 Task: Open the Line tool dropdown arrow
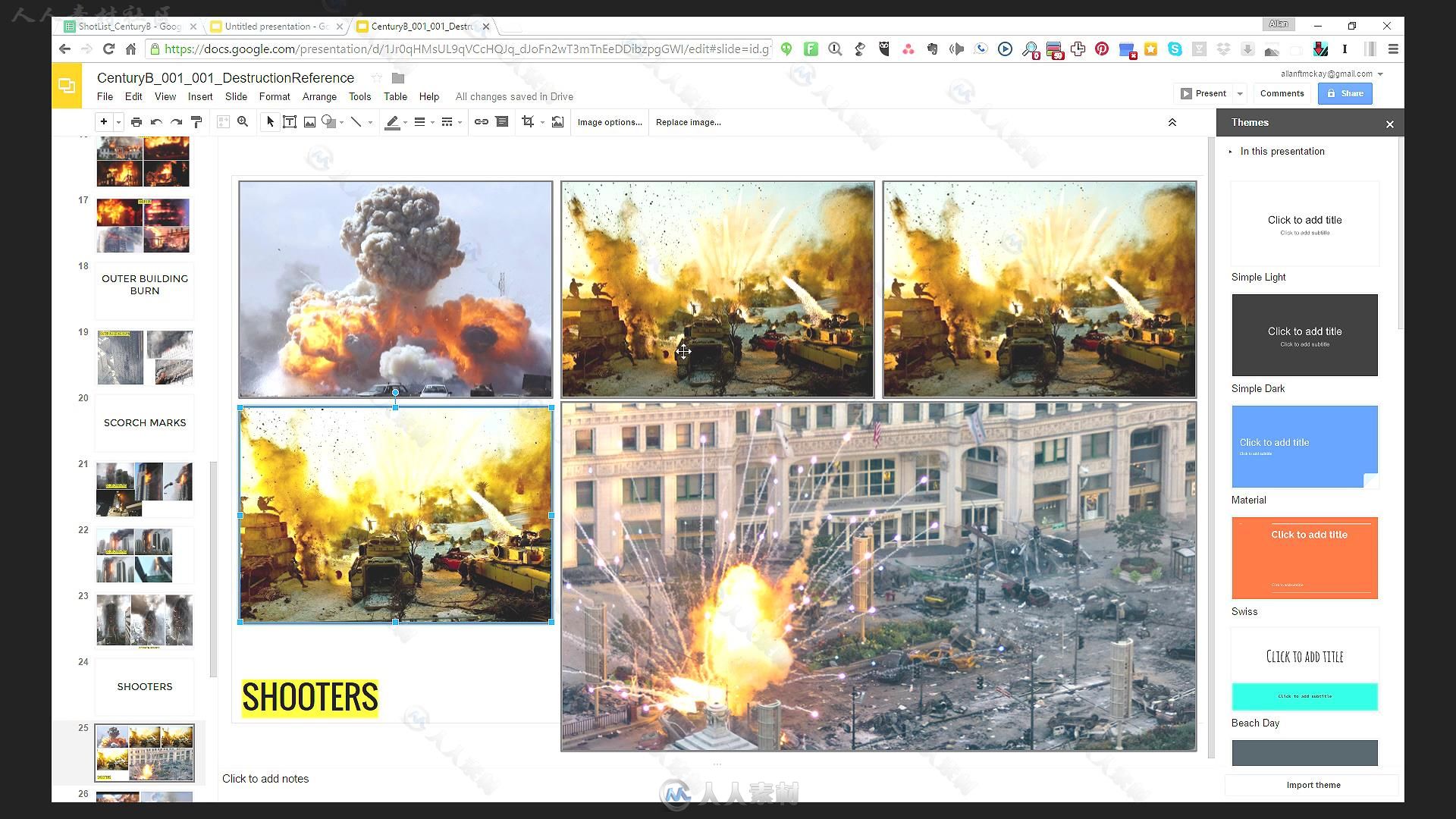pos(370,122)
